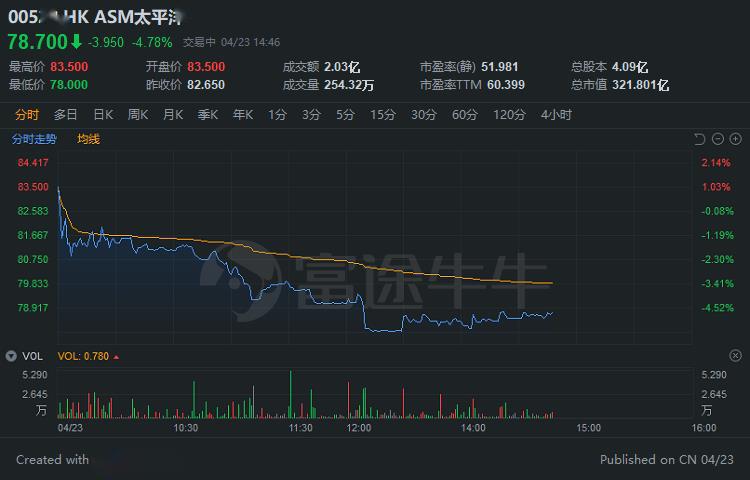The image size is (750, 480).
Task: Switch to 周K chart
Action: click(138, 115)
